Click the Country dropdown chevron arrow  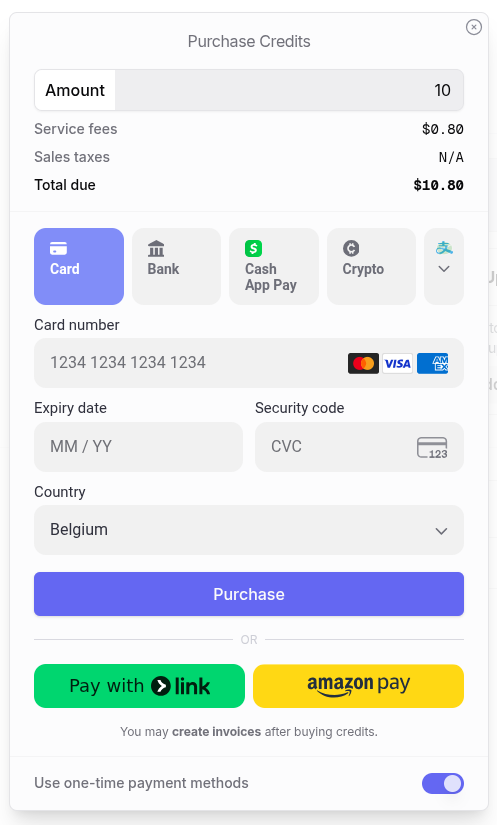(x=441, y=531)
